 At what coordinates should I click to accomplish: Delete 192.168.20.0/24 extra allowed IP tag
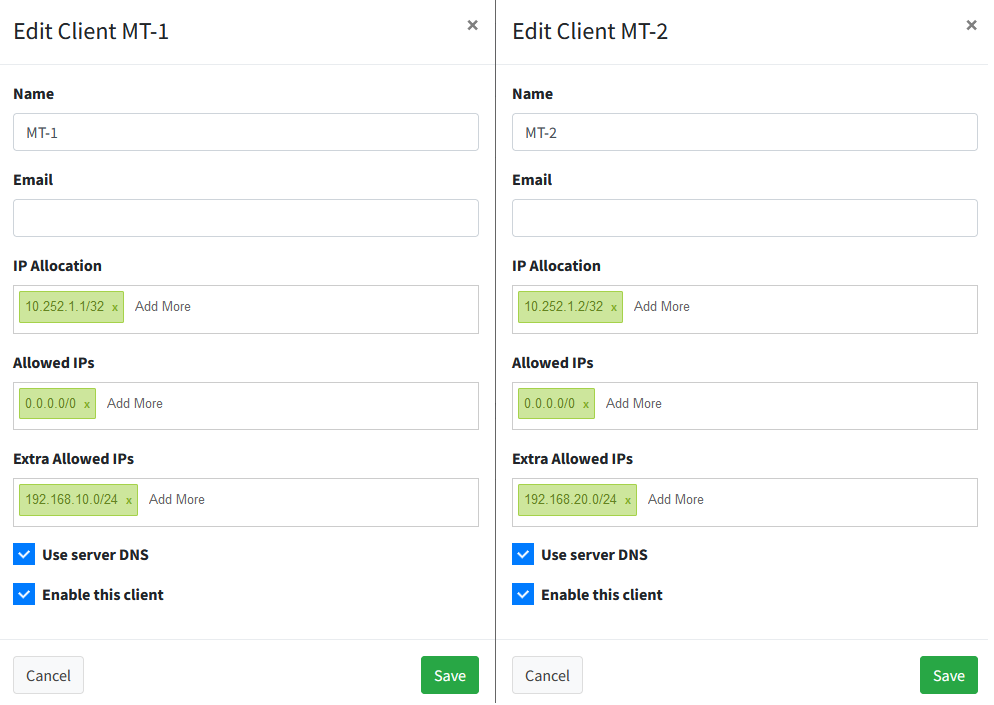click(627, 499)
